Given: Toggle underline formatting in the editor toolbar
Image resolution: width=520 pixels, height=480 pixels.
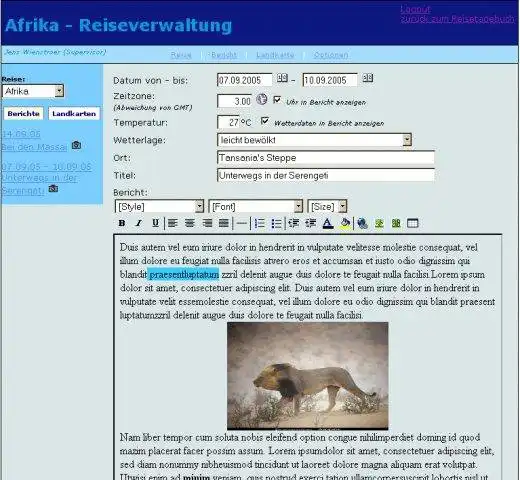Looking at the screenshot, I should (x=155, y=223).
